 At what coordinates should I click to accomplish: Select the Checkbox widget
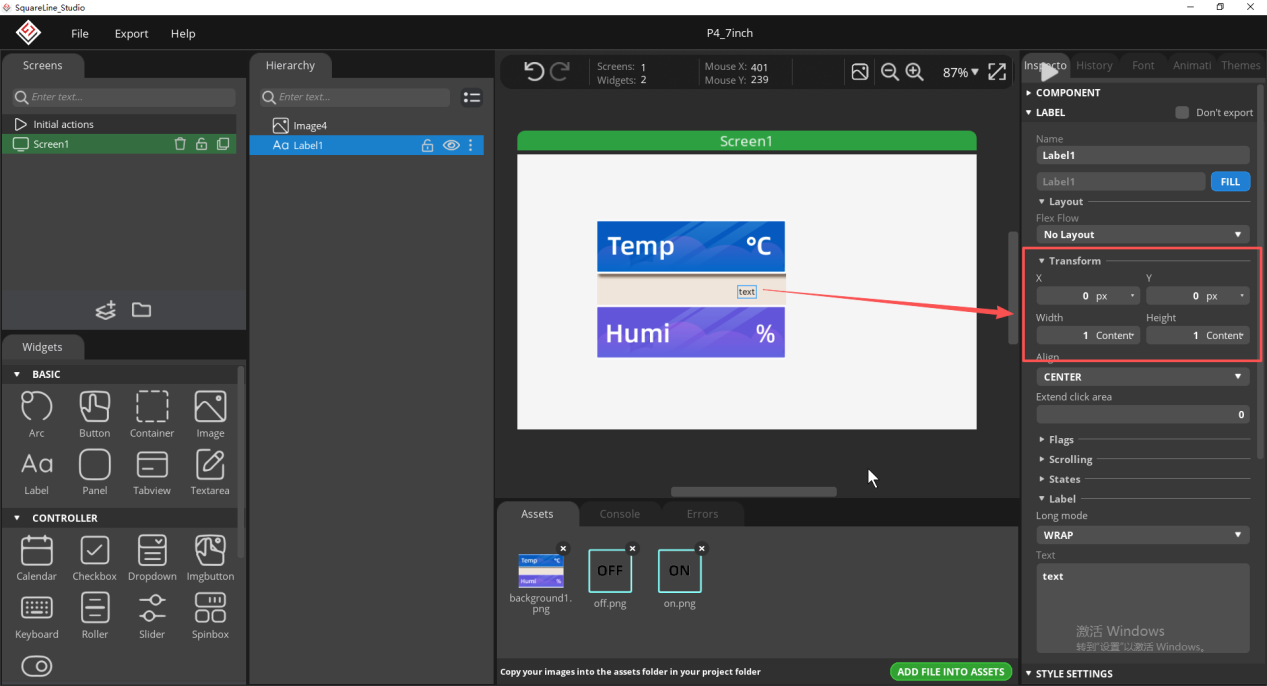click(x=95, y=558)
